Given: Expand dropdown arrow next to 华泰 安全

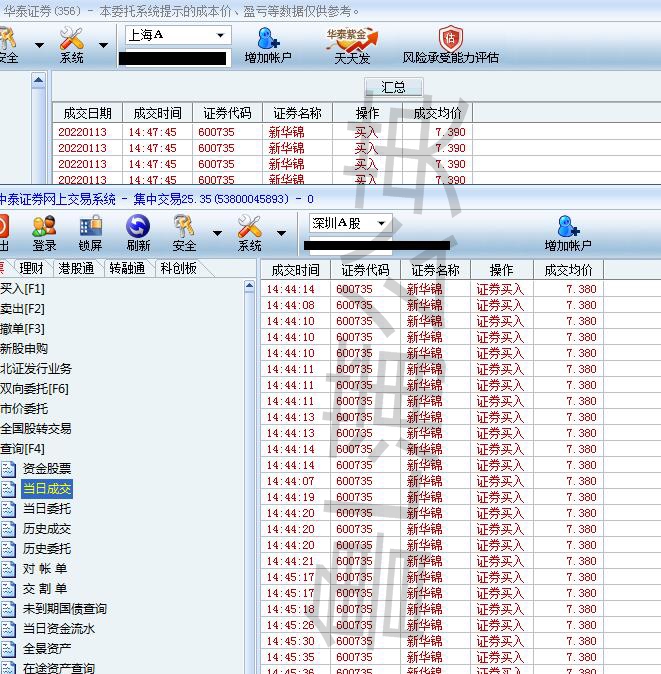Looking at the screenshot, I should [x=39, y=45].
